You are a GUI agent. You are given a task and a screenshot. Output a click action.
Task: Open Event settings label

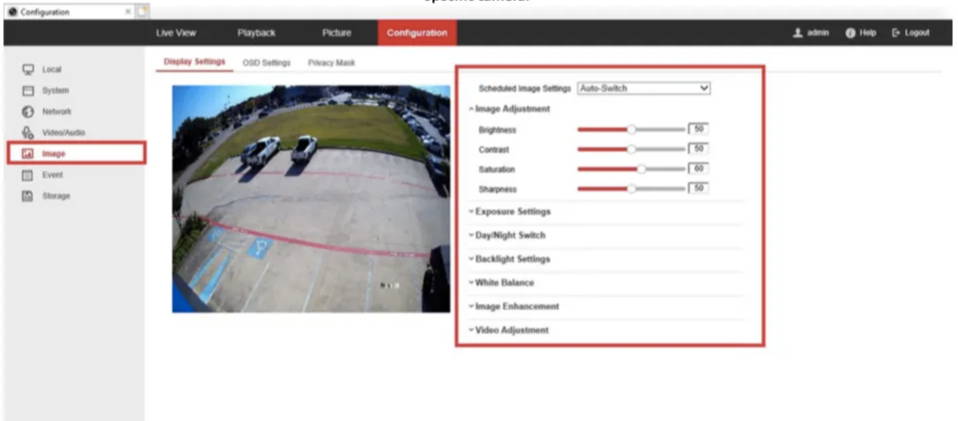(x=53, y=175)
